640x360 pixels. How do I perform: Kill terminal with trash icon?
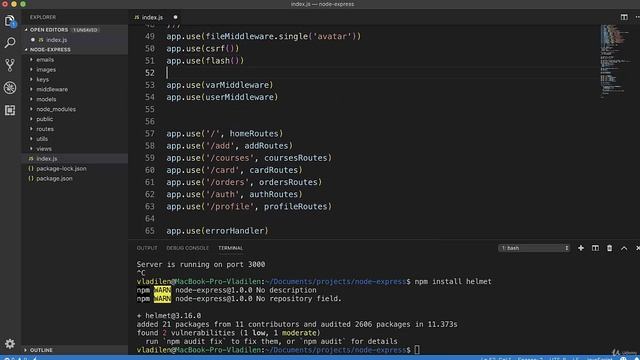609,248
